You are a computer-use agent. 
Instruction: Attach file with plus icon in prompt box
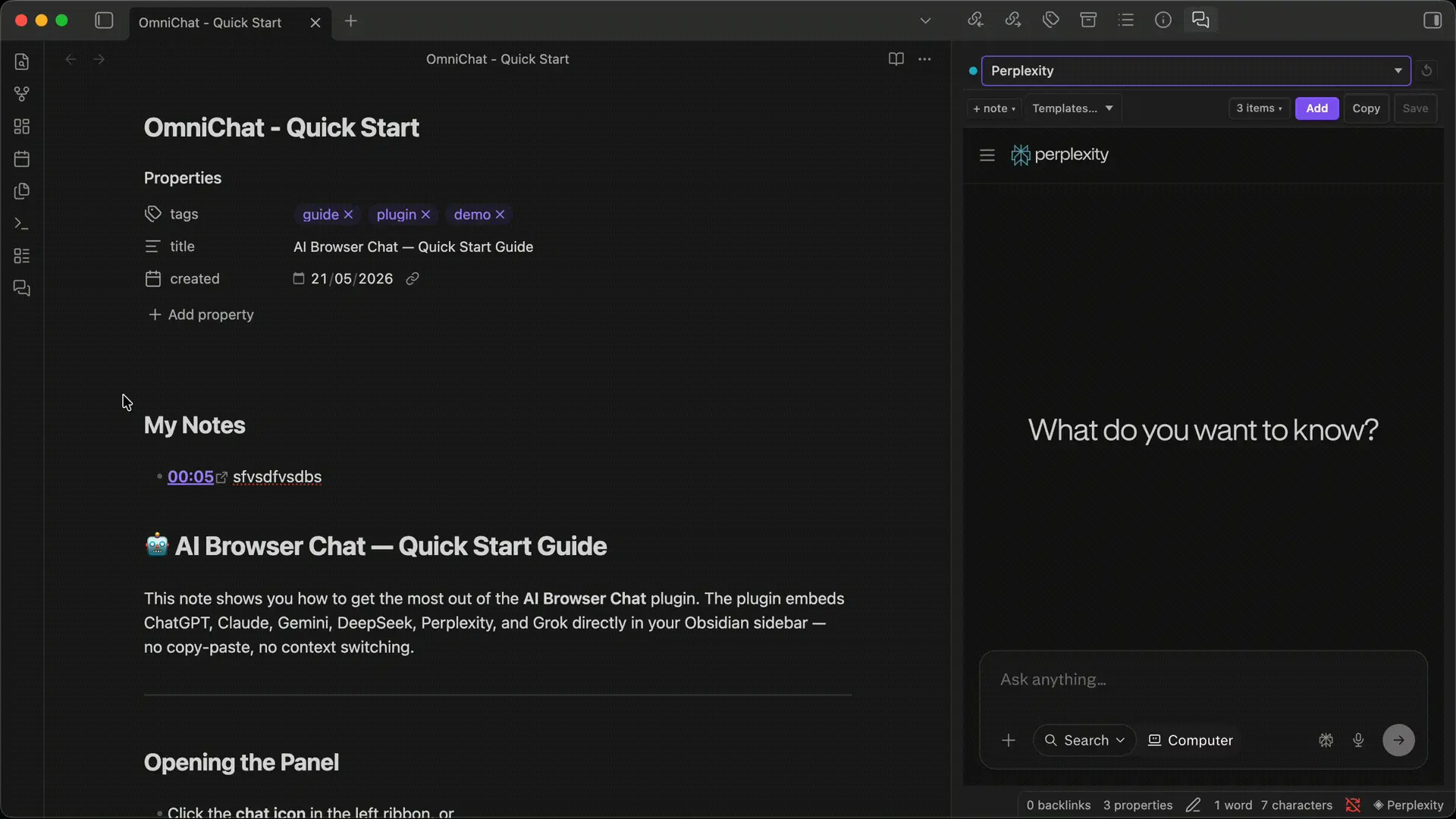click(1009, 740)
